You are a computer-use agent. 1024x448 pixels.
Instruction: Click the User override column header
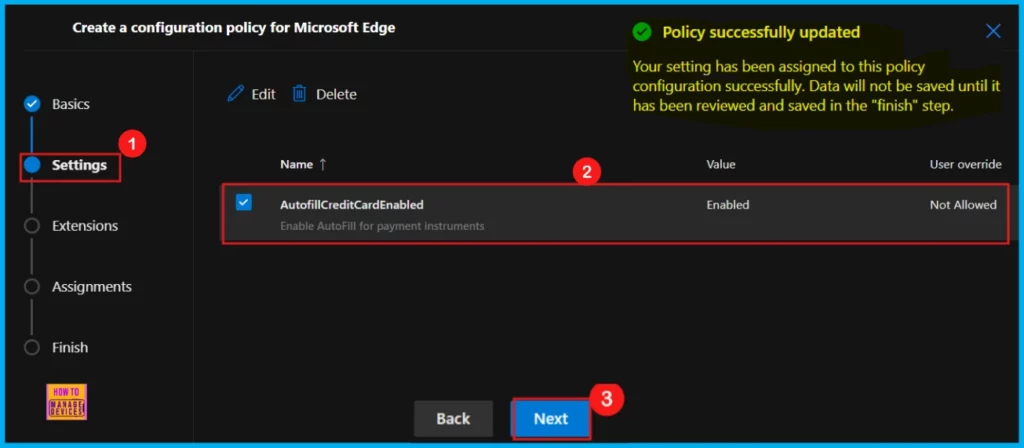[965, 165]
